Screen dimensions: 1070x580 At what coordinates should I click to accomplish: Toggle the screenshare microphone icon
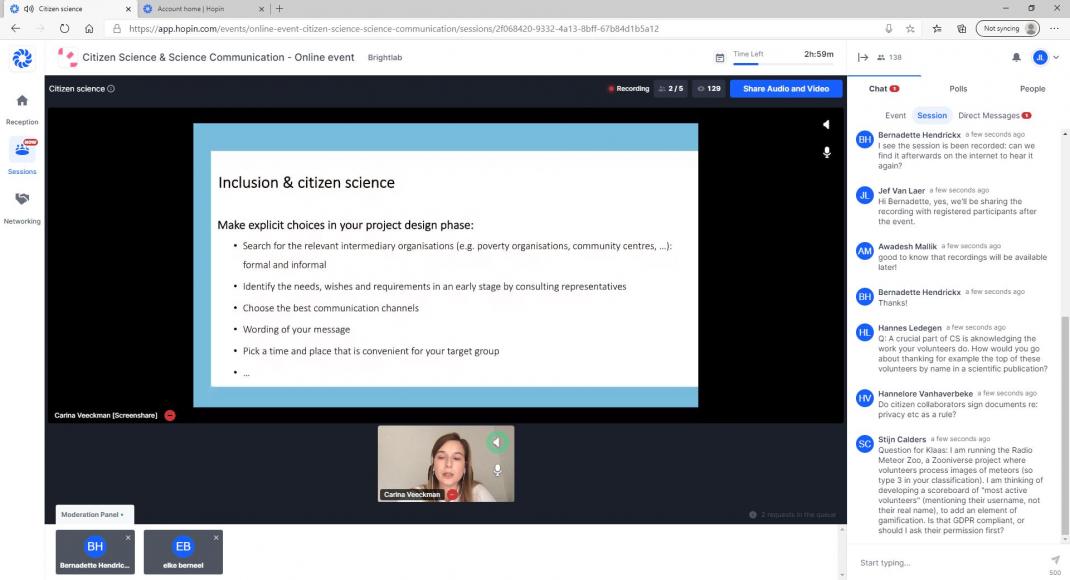point(826,152)
